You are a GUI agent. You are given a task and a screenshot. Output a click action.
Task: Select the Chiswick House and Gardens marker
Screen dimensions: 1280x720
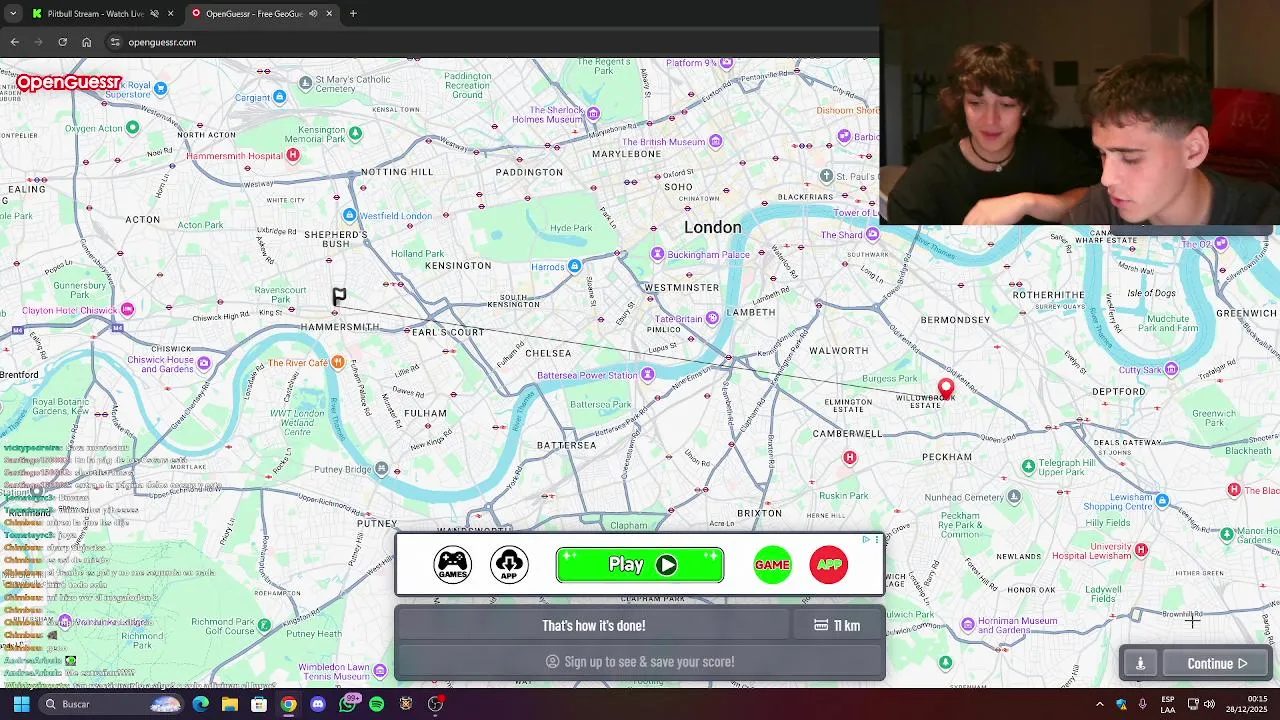[204, 363]
